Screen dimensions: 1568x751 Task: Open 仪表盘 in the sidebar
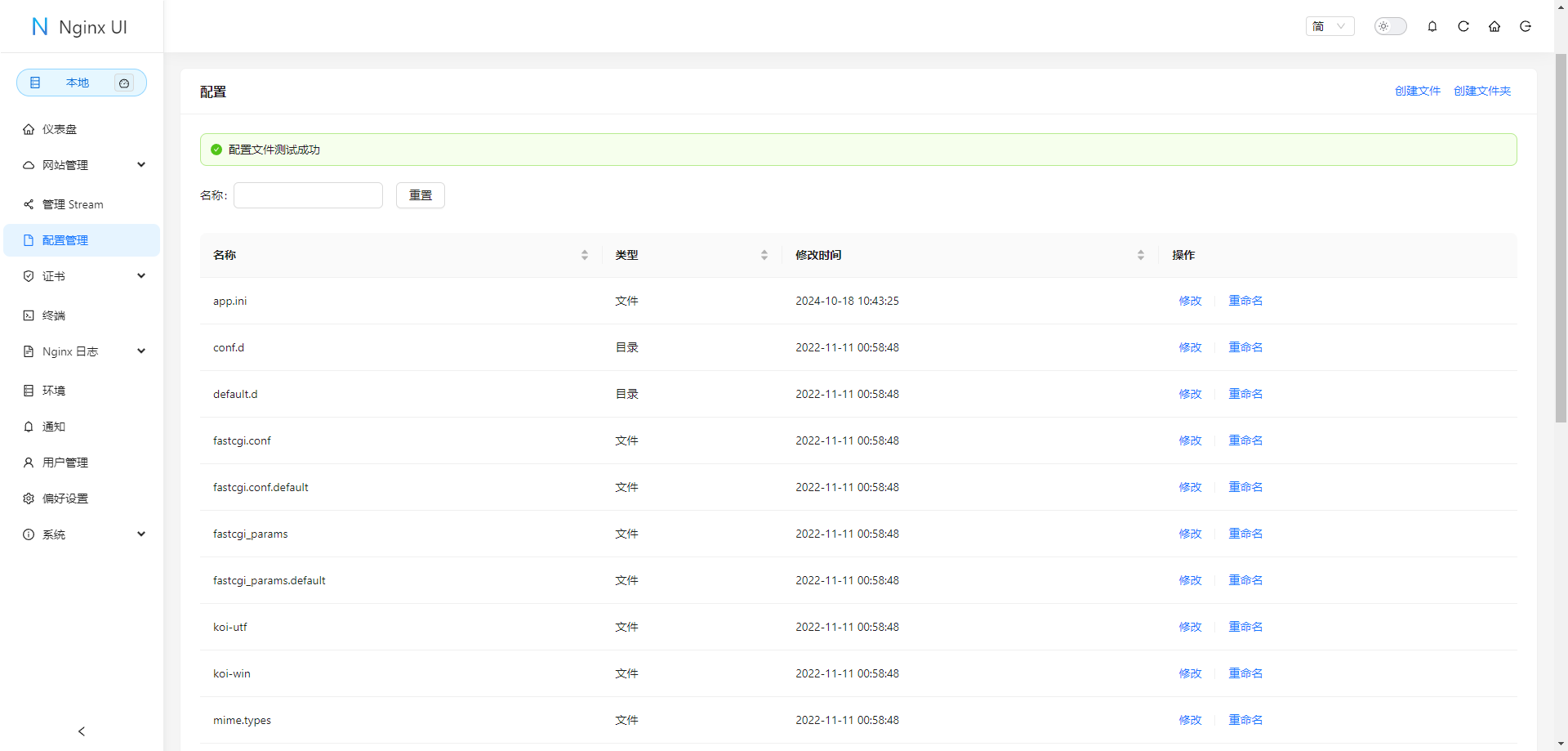60,129
